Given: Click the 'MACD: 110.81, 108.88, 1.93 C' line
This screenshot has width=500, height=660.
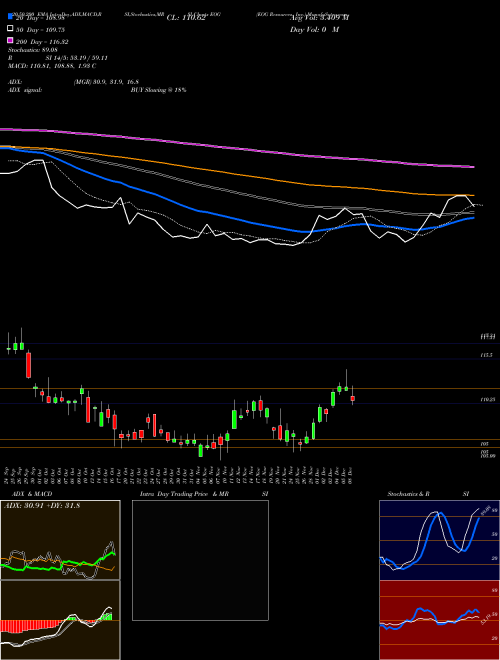Looking at the screenshot, I should pyautogui.click(x=52, y=66).
